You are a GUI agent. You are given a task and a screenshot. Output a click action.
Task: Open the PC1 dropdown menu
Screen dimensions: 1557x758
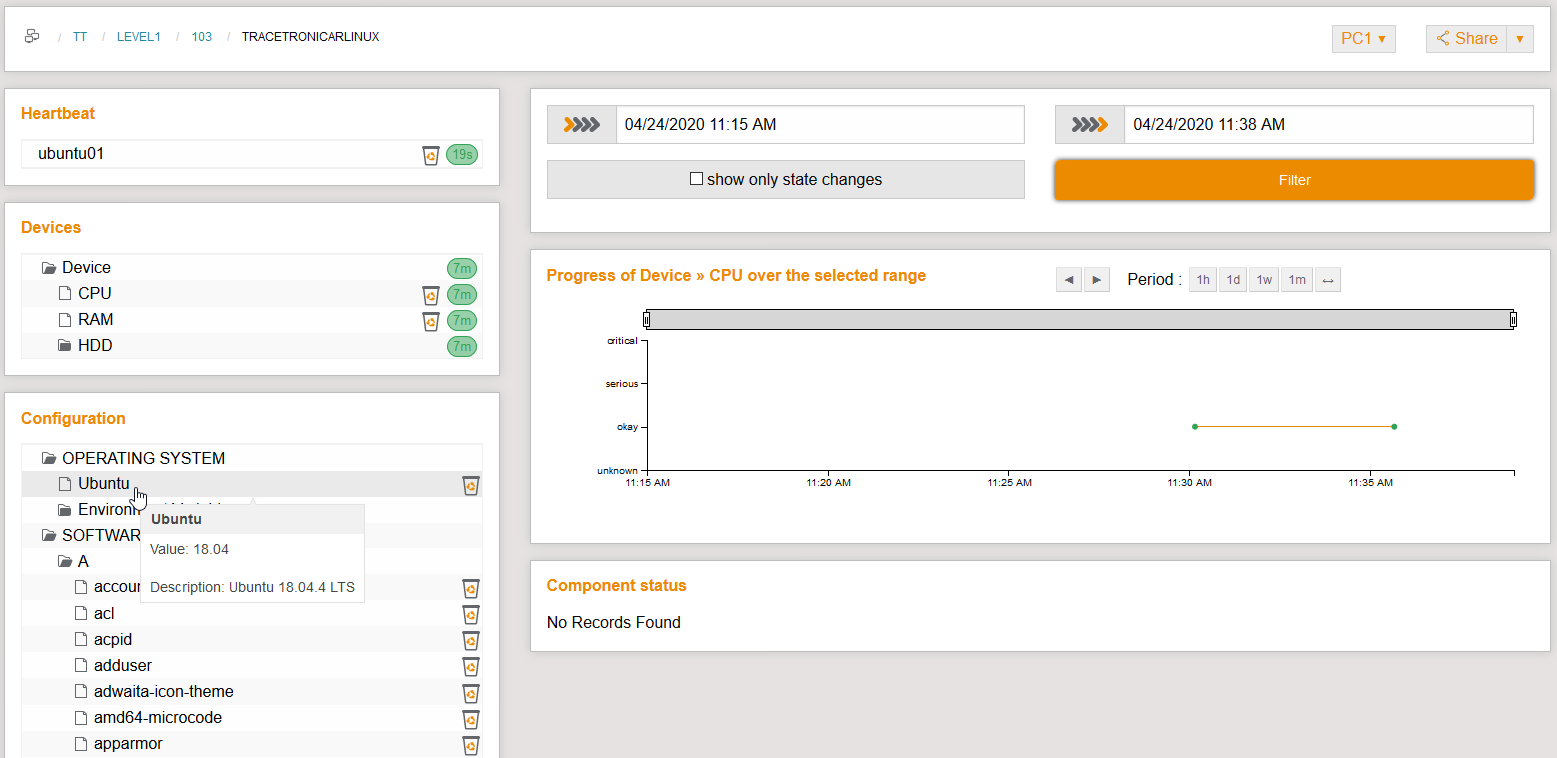(x=1363, y=39)
